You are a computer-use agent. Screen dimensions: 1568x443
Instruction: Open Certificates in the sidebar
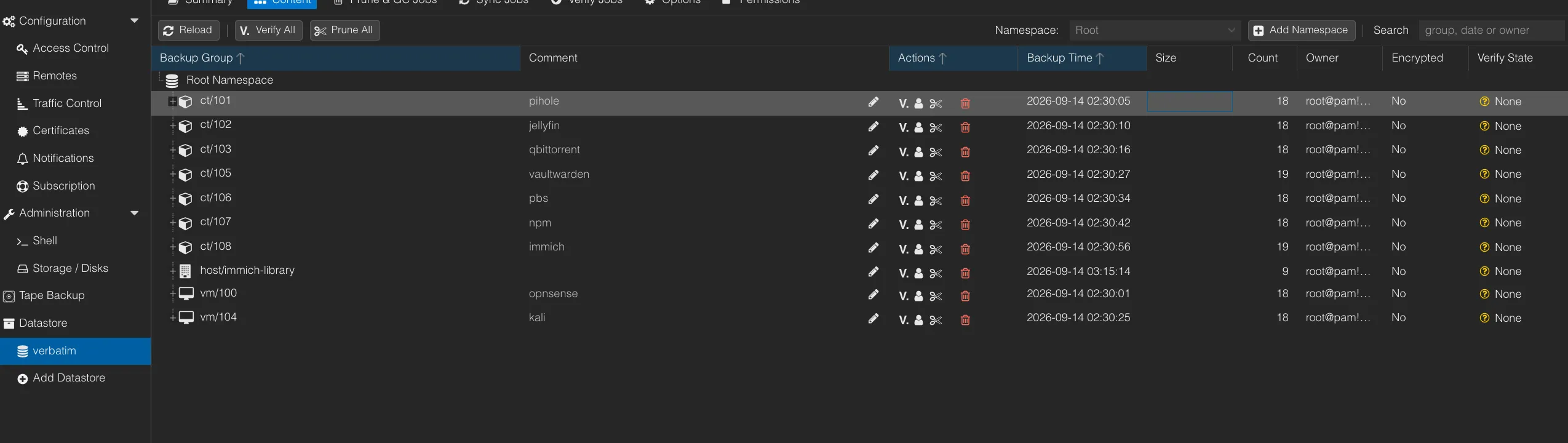(60, 130)
